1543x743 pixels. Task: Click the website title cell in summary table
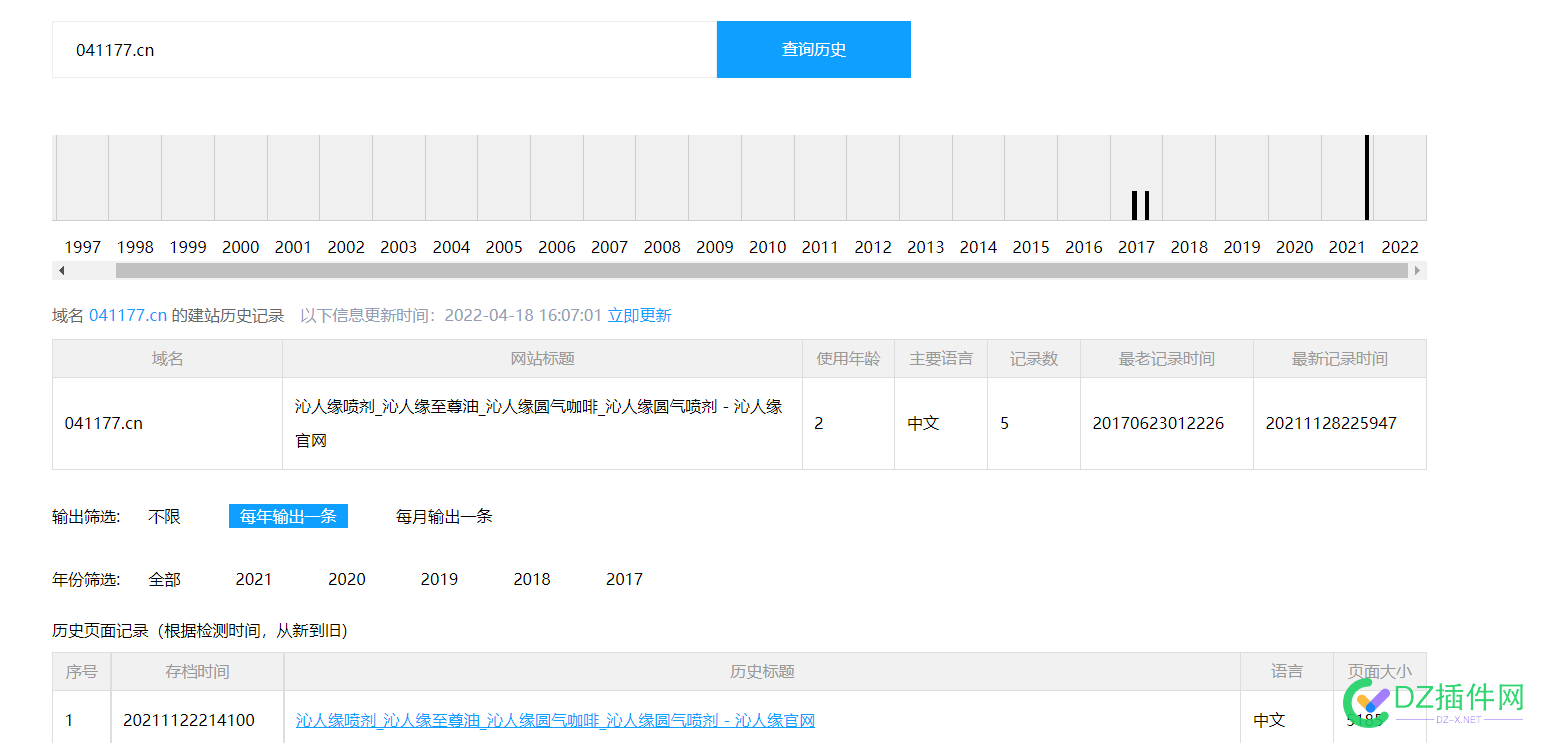coord(542,423)
